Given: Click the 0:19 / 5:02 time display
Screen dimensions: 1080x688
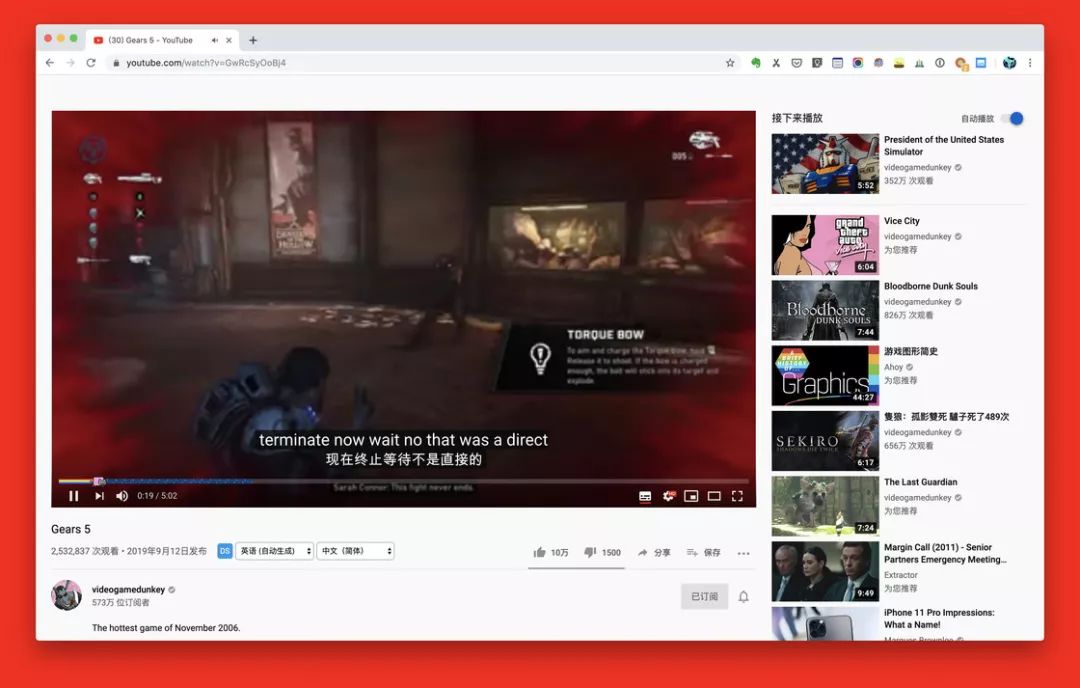Looking at the screenshot, I should [x=157, y=496].
